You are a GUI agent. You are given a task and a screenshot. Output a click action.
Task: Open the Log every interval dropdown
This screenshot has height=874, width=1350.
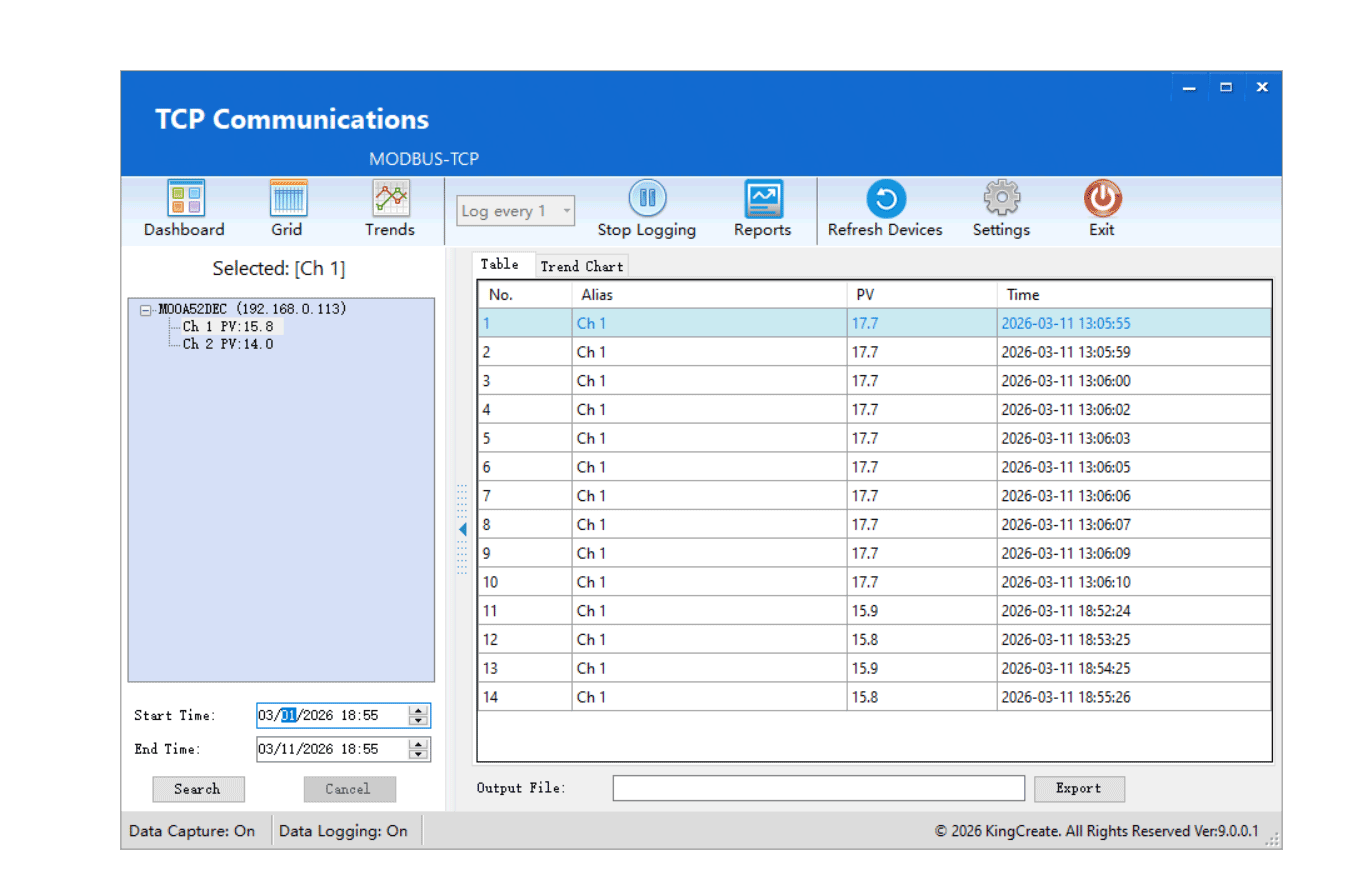pos(569,210)
